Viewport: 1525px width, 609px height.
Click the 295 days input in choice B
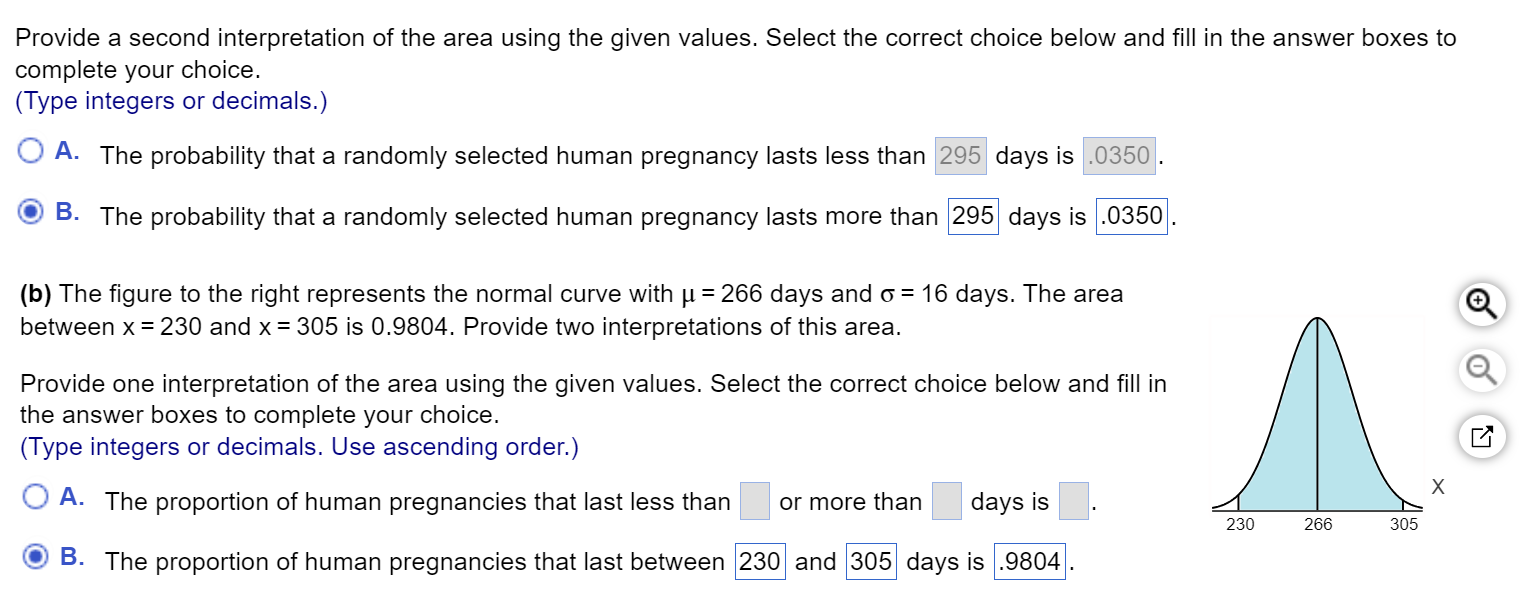click(972, 216)
